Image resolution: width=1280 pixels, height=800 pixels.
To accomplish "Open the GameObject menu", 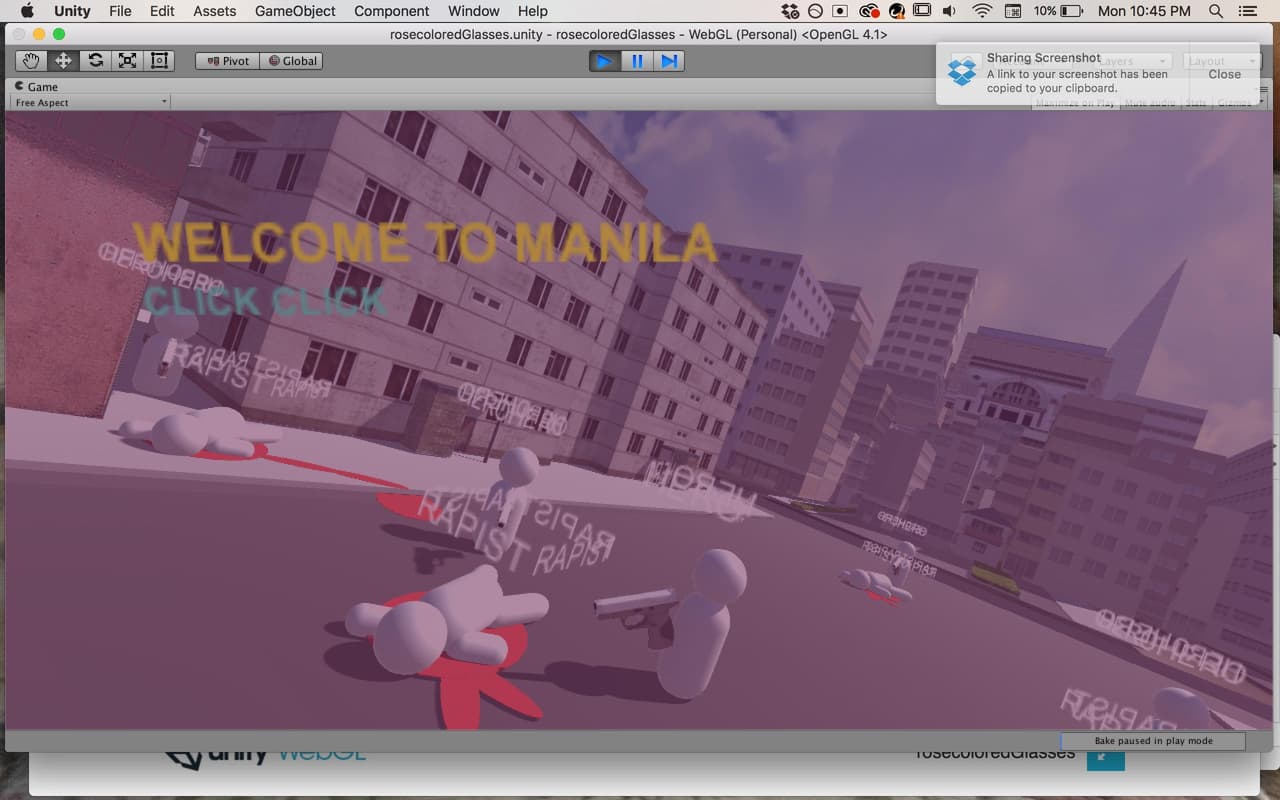I will point(295,11).
